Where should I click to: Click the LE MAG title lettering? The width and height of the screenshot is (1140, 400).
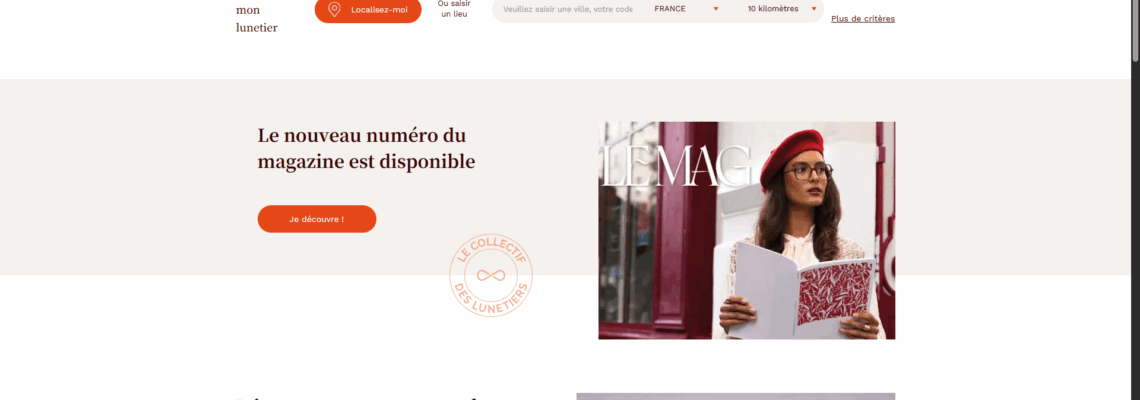point(675,167)
